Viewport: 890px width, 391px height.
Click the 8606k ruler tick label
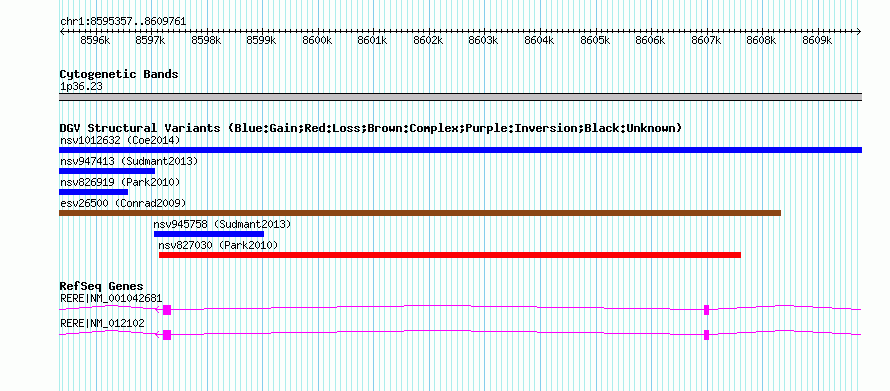(x=650, y=41)
